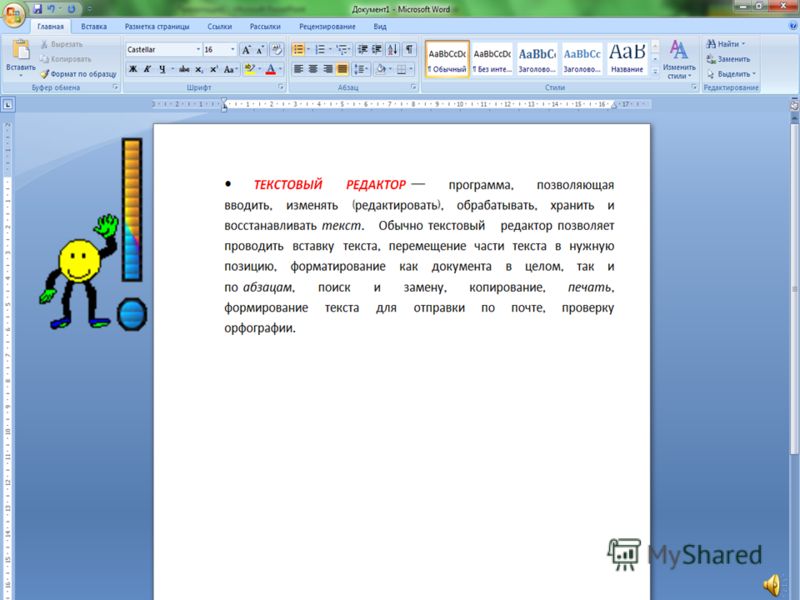
Task: Switch to the Рецензирование tab
Action: click(327, 27)
